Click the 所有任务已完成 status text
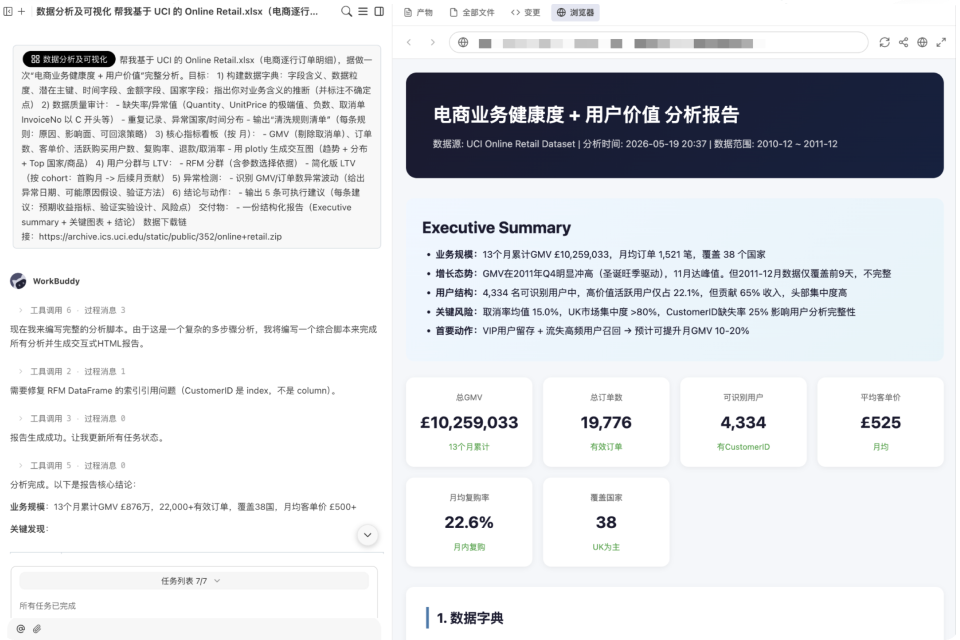Viewport: 960px width, 640px height. pos(48,606)
